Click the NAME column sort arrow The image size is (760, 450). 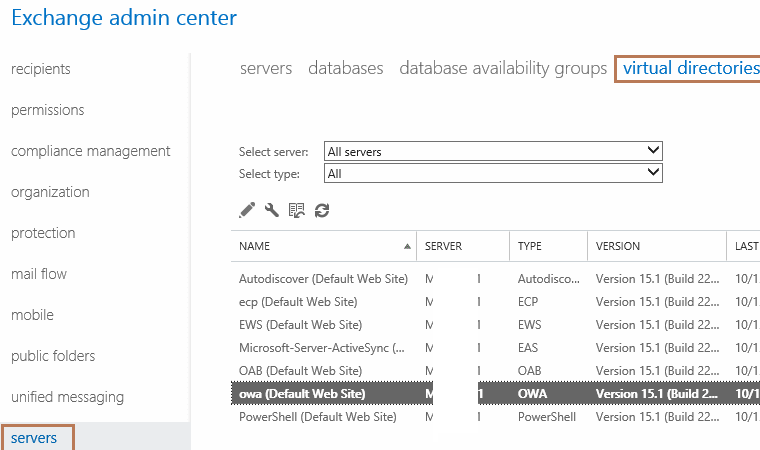(407, 246)
